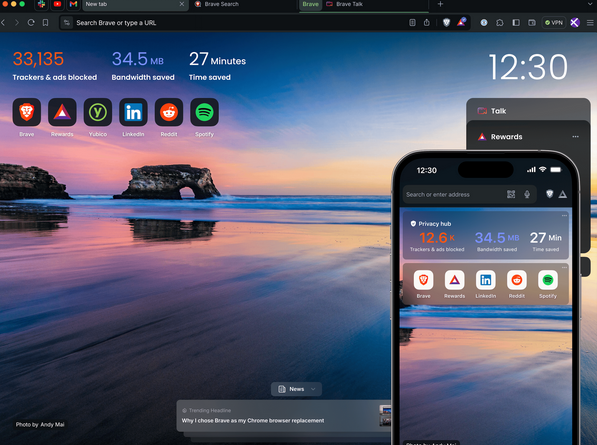
Task: Tap the phone's microphone voice search icon
Action: point(527,195)
